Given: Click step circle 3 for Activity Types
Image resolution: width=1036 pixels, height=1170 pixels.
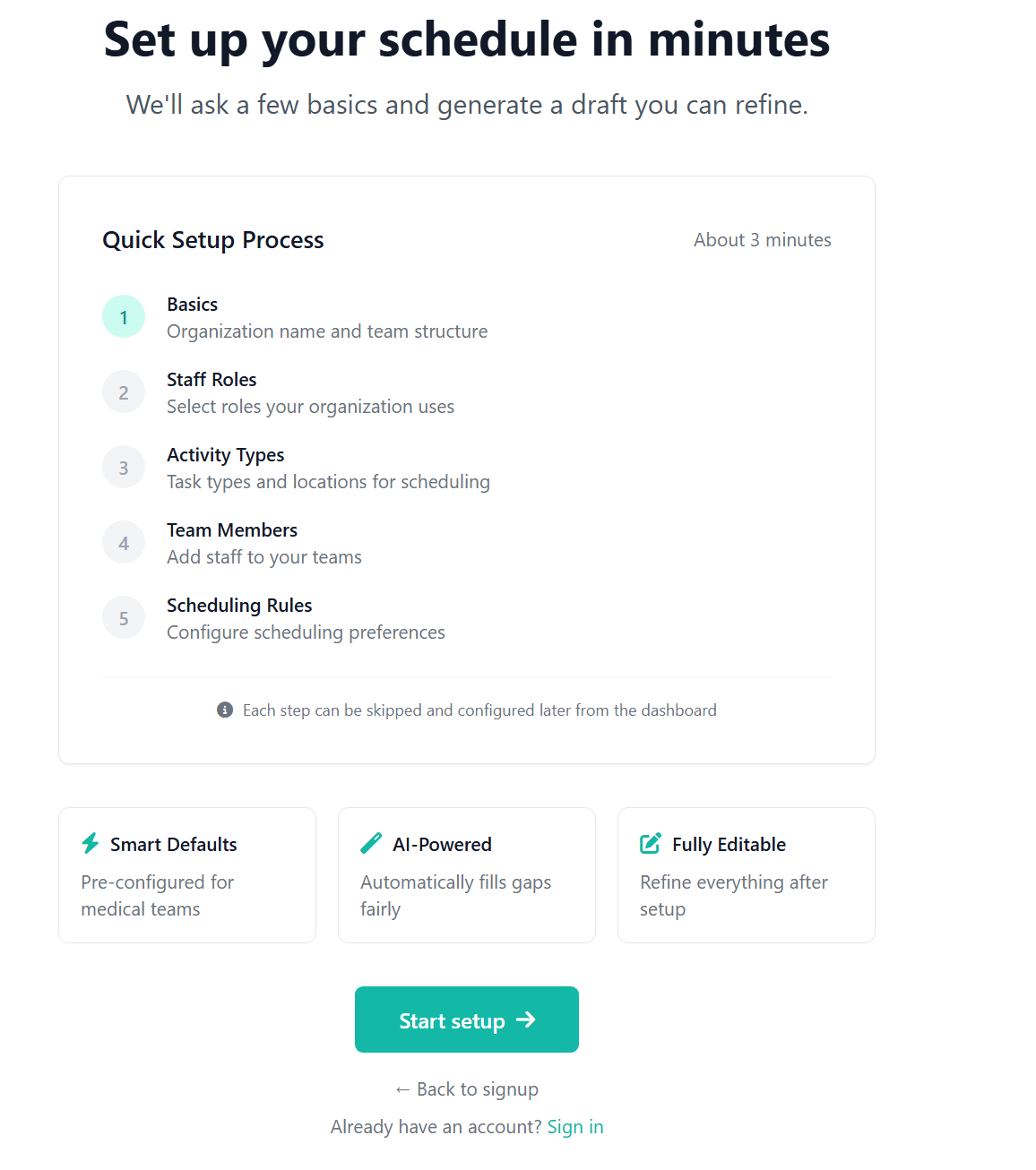Looking at the screenshot, I should click(x=124, y=467).
